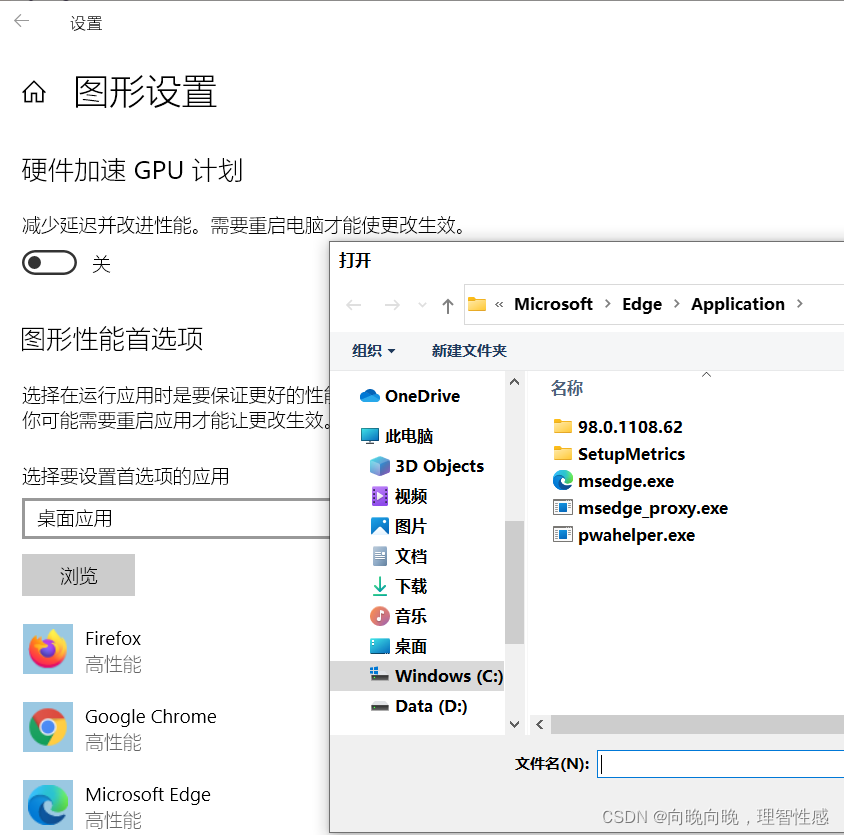
Task: Open the recent locations dropdown chevron
Action: pos(423,305)
